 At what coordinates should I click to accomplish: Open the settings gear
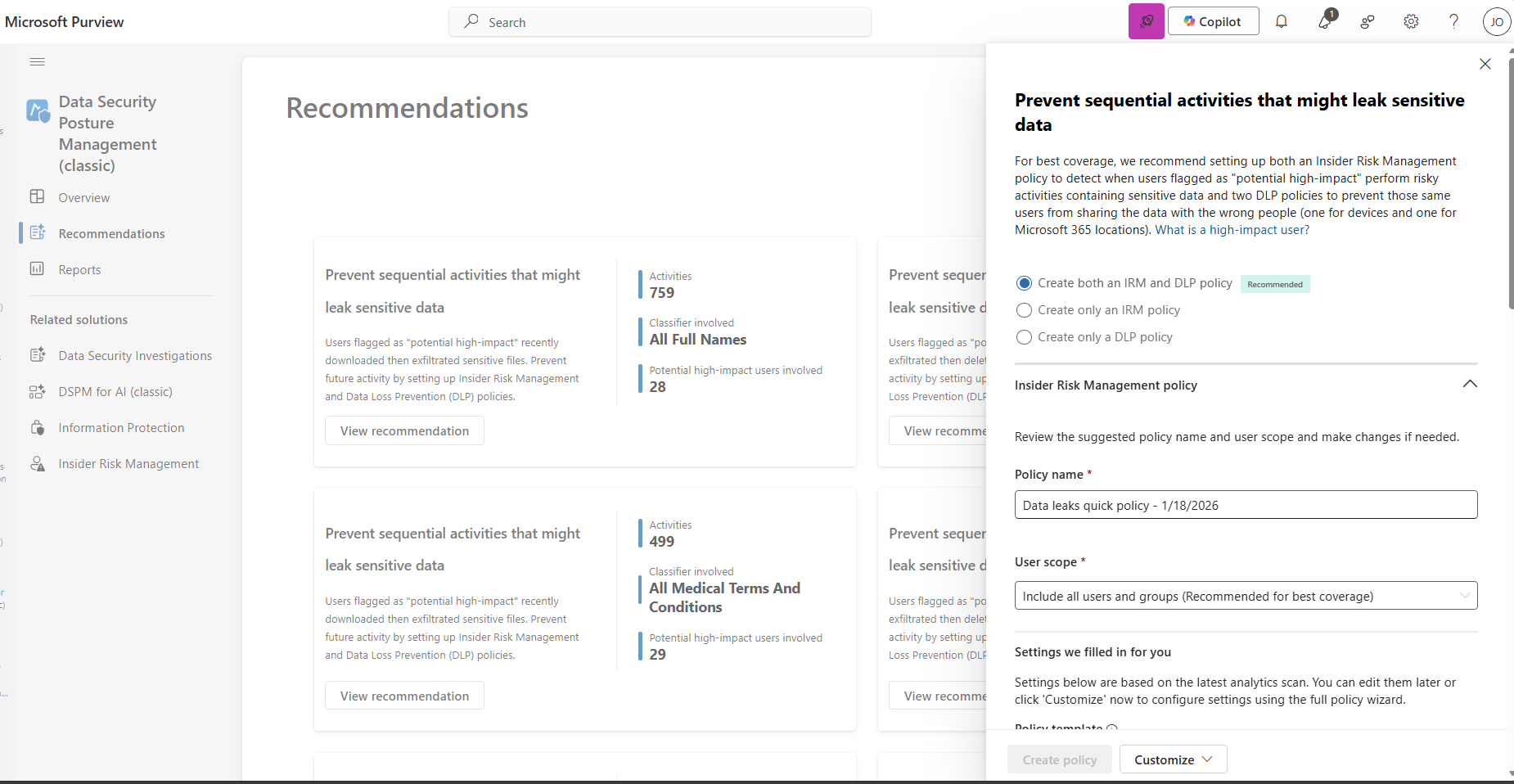tap(1411, 21)
